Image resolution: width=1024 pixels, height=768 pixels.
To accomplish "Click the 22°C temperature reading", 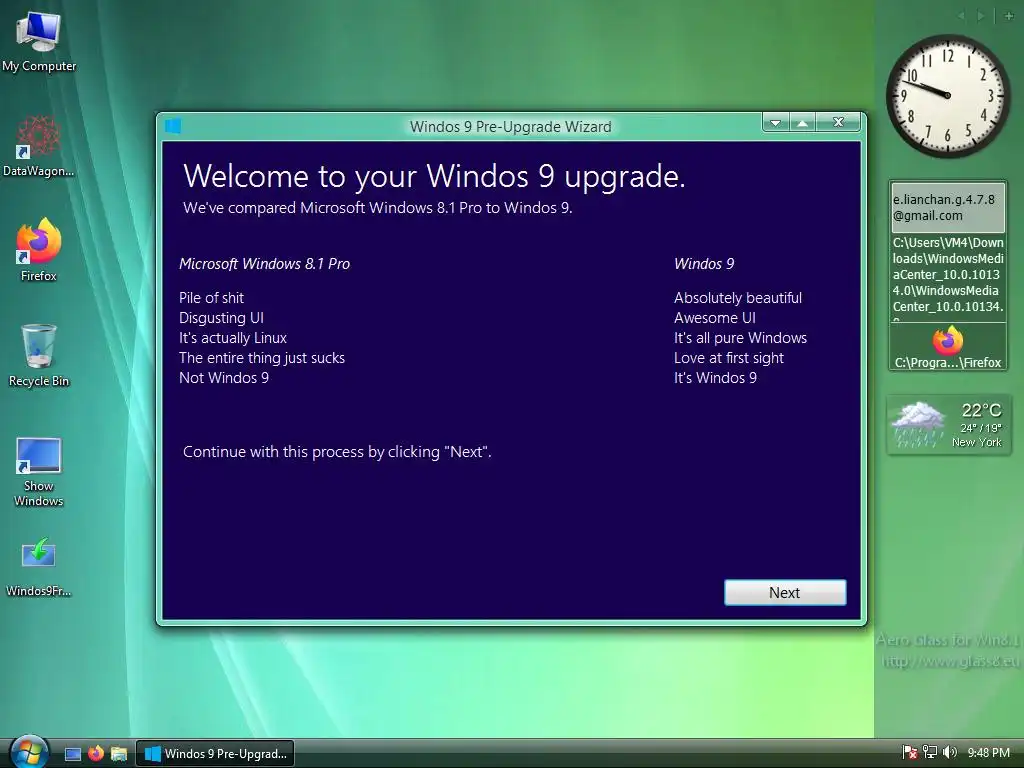I will 981,410.
